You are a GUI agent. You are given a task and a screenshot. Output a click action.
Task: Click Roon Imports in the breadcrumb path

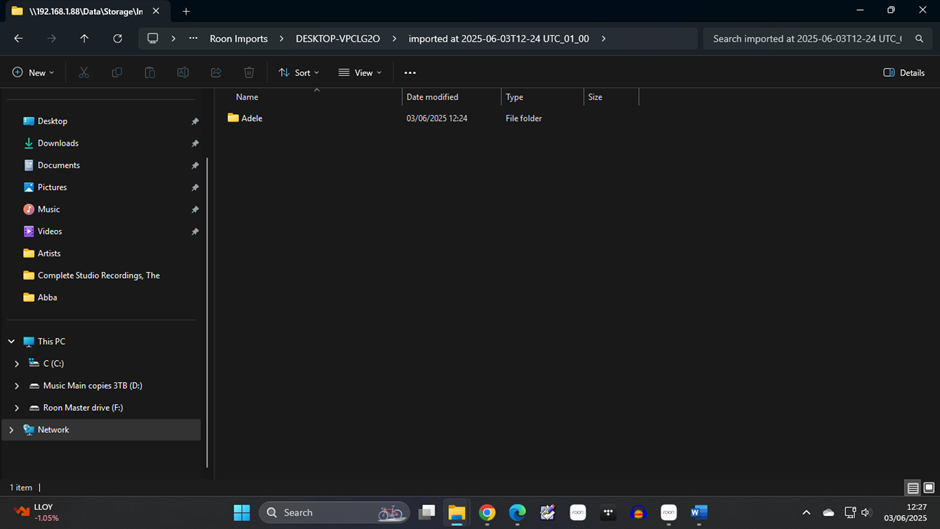pos(238,38)
